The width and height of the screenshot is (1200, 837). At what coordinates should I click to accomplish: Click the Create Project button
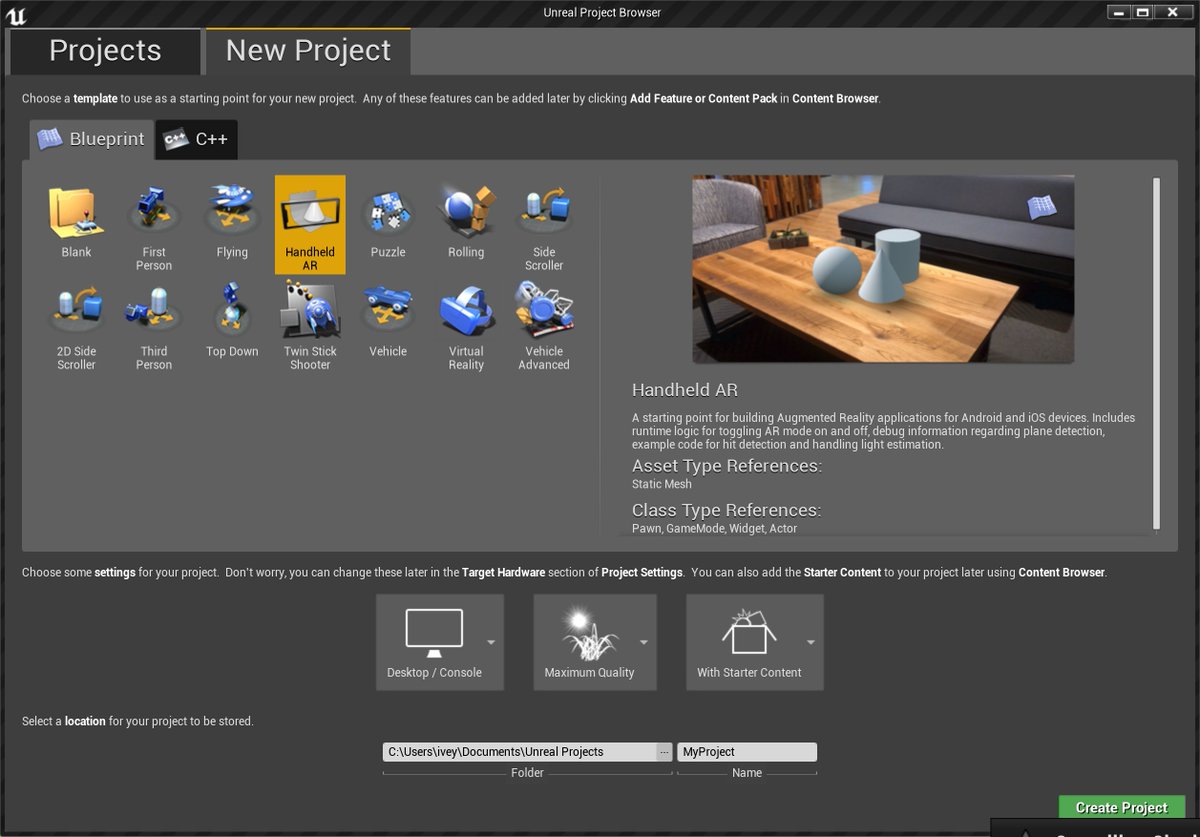pos(1122,808)
